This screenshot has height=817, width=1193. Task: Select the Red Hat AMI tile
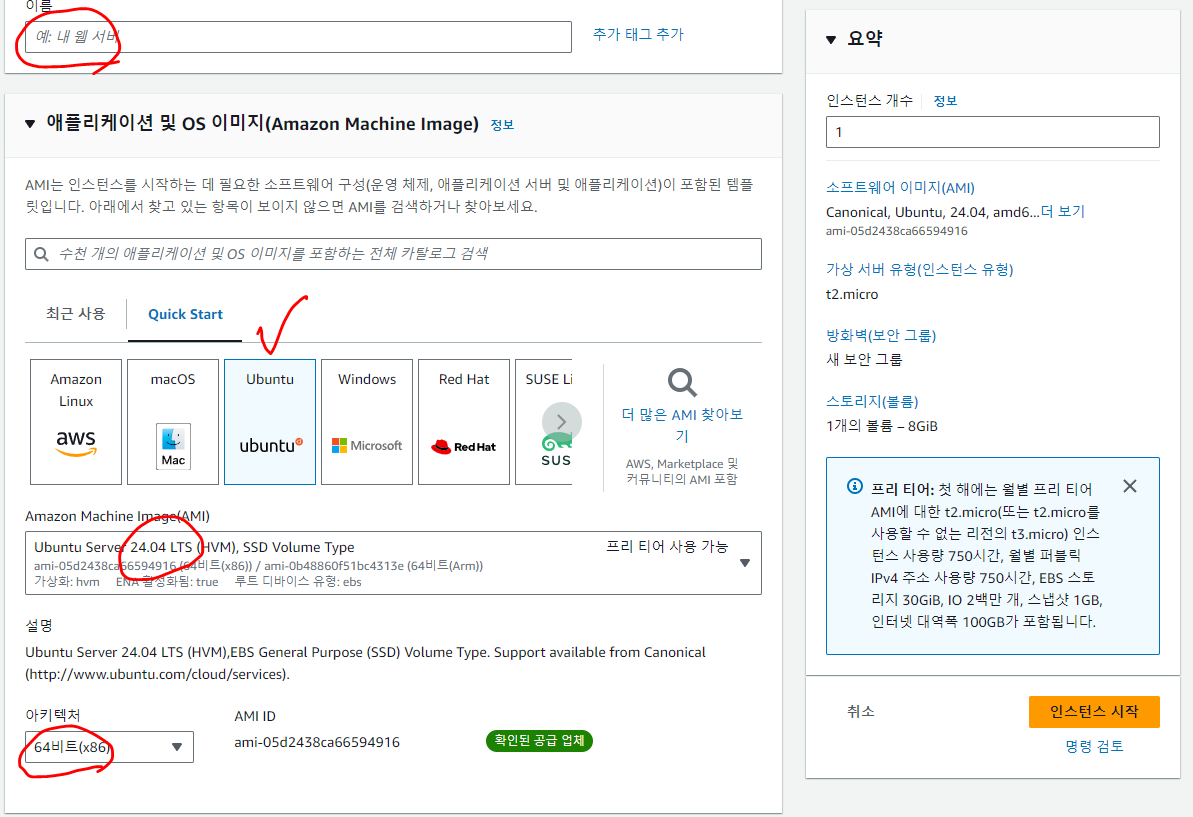click(464, 422)
